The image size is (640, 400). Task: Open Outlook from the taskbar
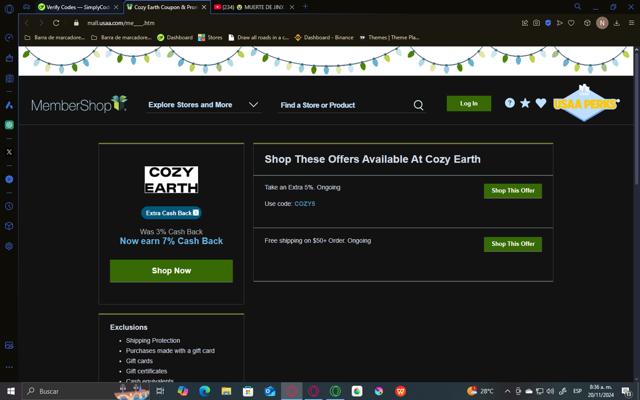270,391
